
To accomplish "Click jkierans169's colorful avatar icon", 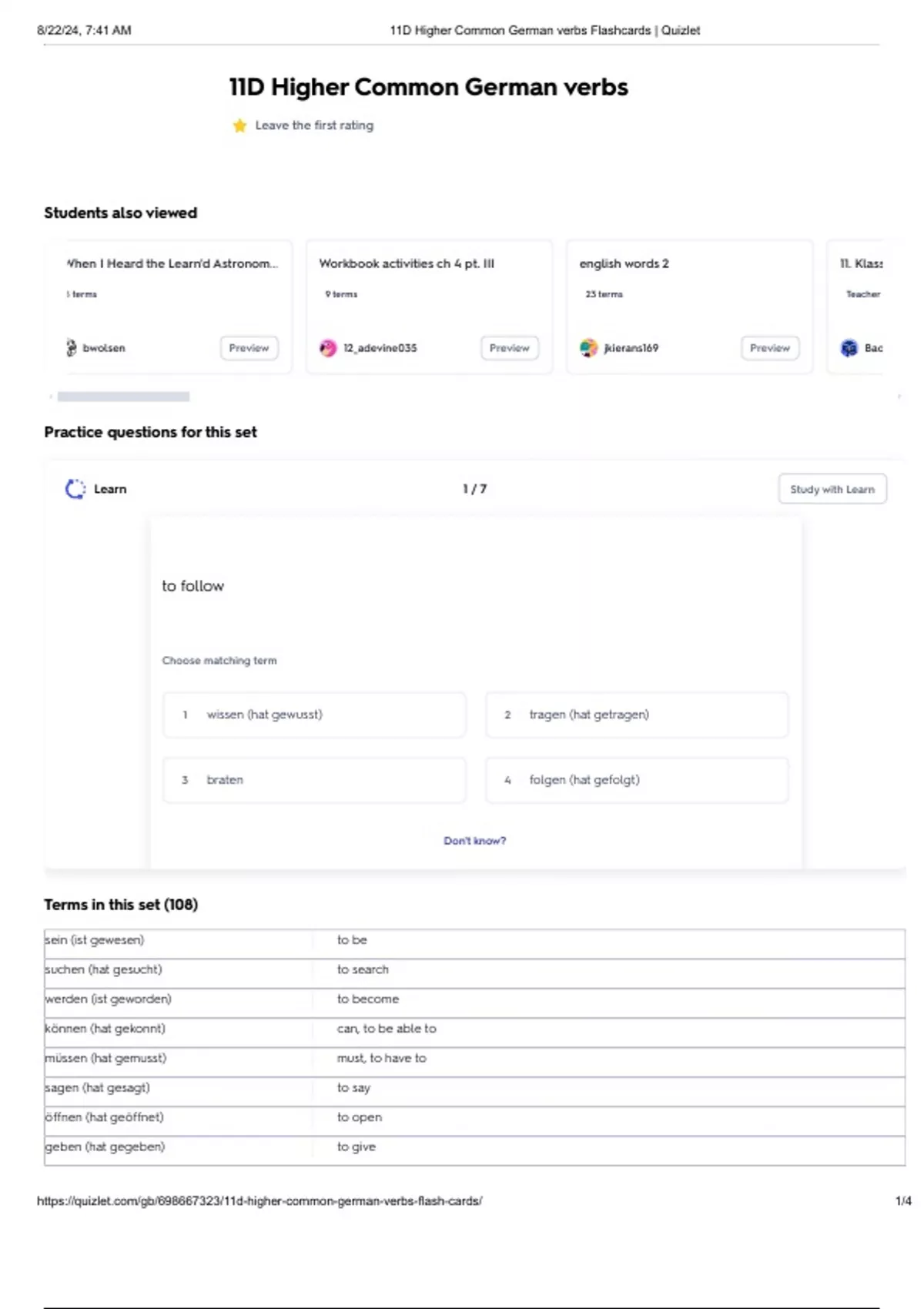I will point(588,348).
